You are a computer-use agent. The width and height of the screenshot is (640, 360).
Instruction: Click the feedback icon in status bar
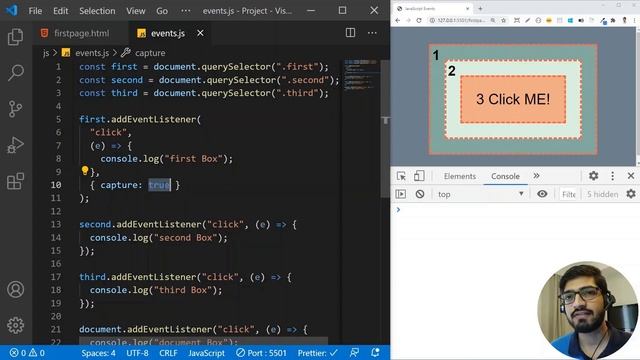[x=354, y=352]
